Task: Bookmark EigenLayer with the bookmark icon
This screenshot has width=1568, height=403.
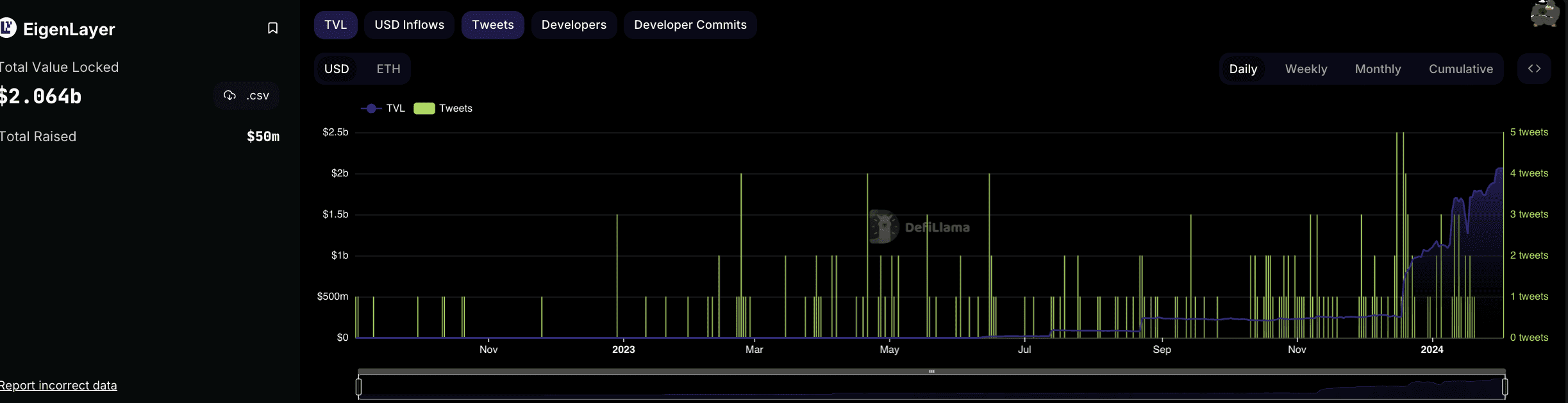Action: pyautogui.click(x=272, y=28)
